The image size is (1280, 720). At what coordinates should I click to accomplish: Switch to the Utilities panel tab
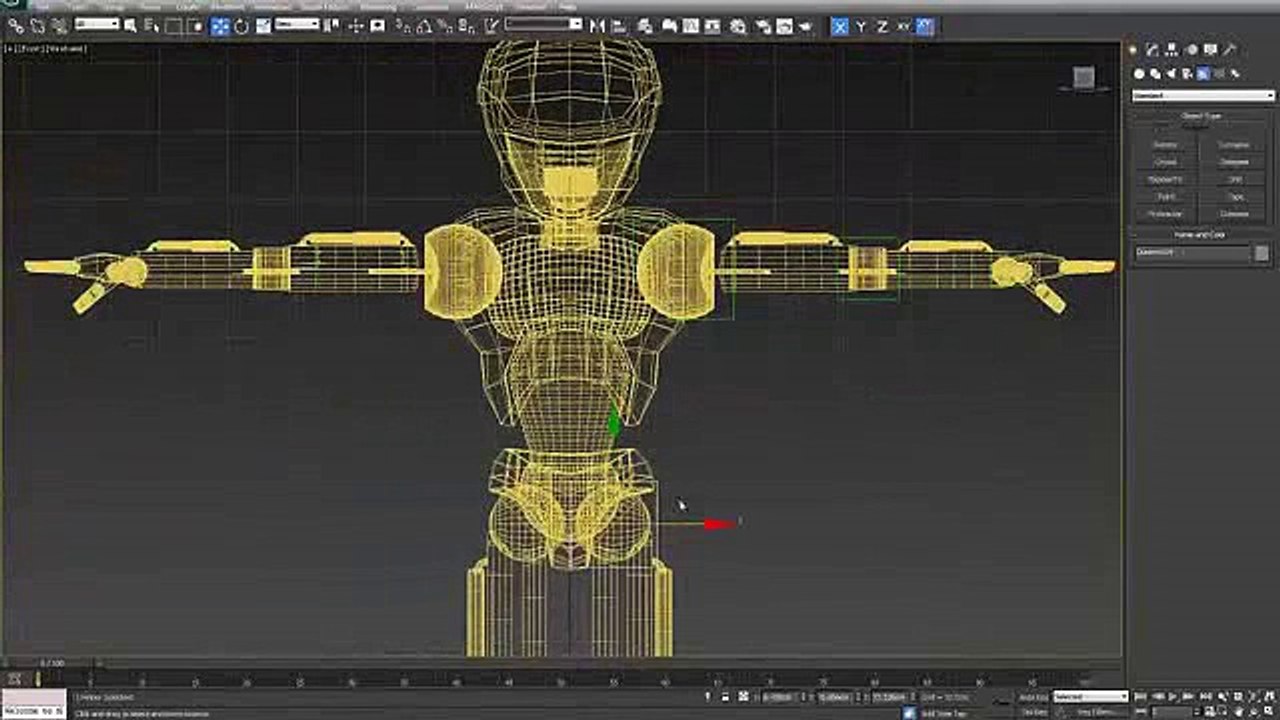pos(1230,49)
